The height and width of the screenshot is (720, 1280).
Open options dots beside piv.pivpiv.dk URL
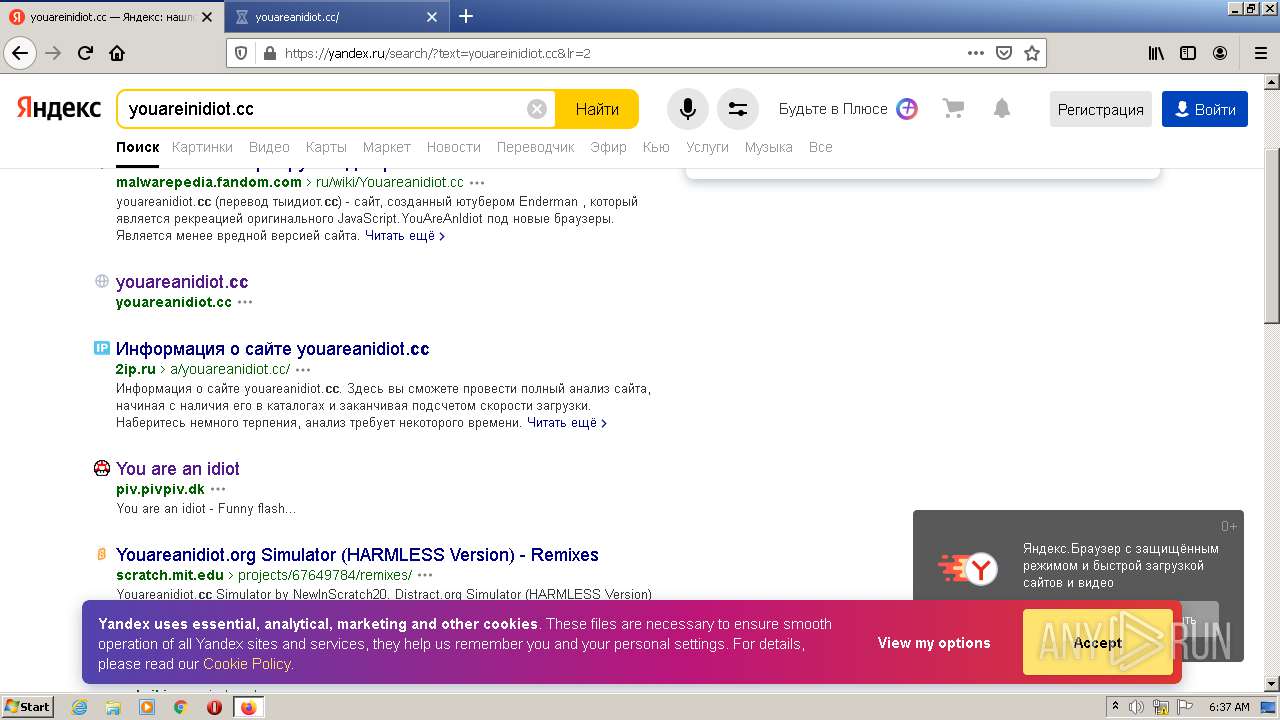218,490
